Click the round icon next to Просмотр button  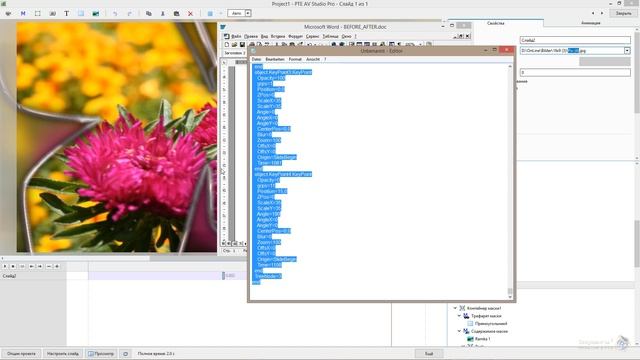[x=126, y=353]
